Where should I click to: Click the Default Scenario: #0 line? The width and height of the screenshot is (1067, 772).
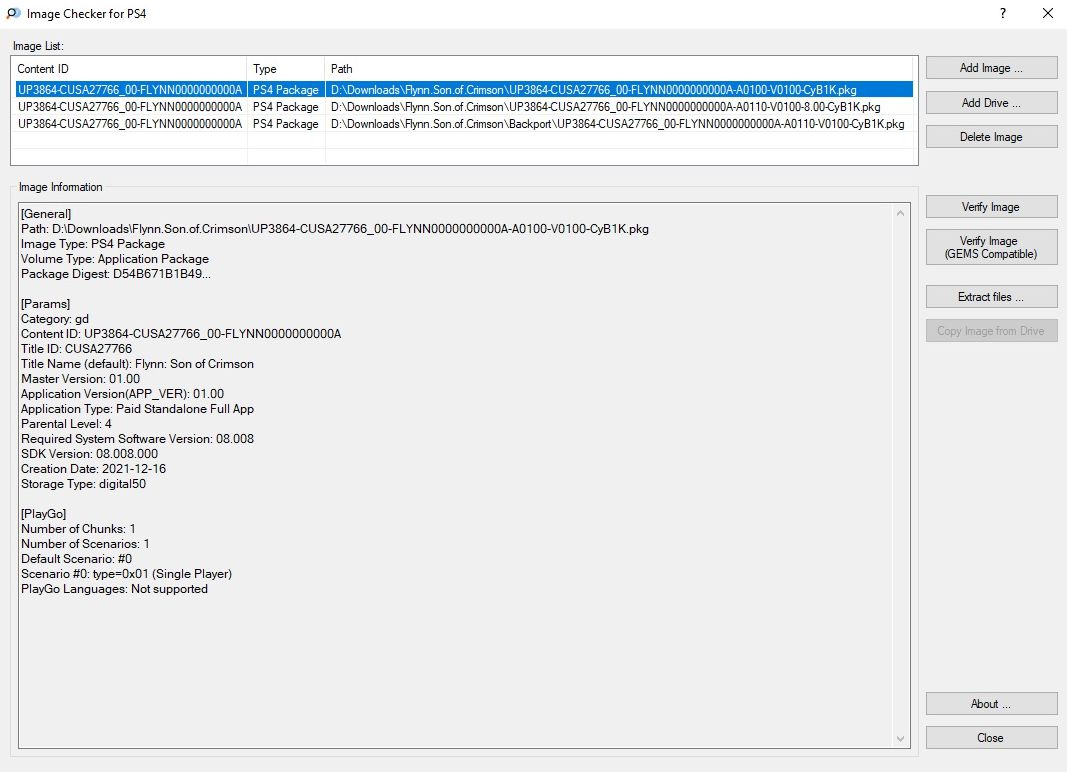[x=76, y=559]
